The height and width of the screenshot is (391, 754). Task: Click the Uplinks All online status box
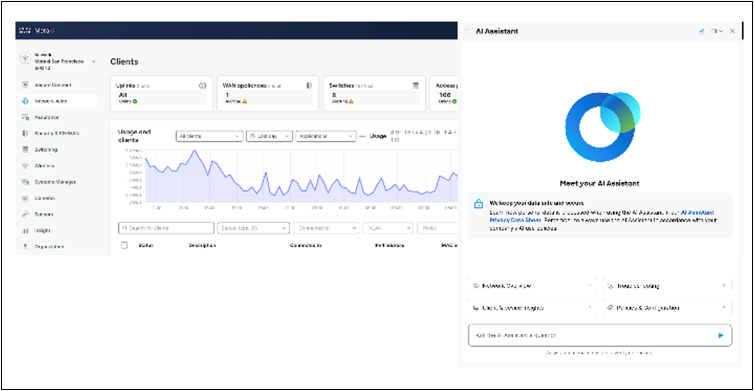(162, 98)
